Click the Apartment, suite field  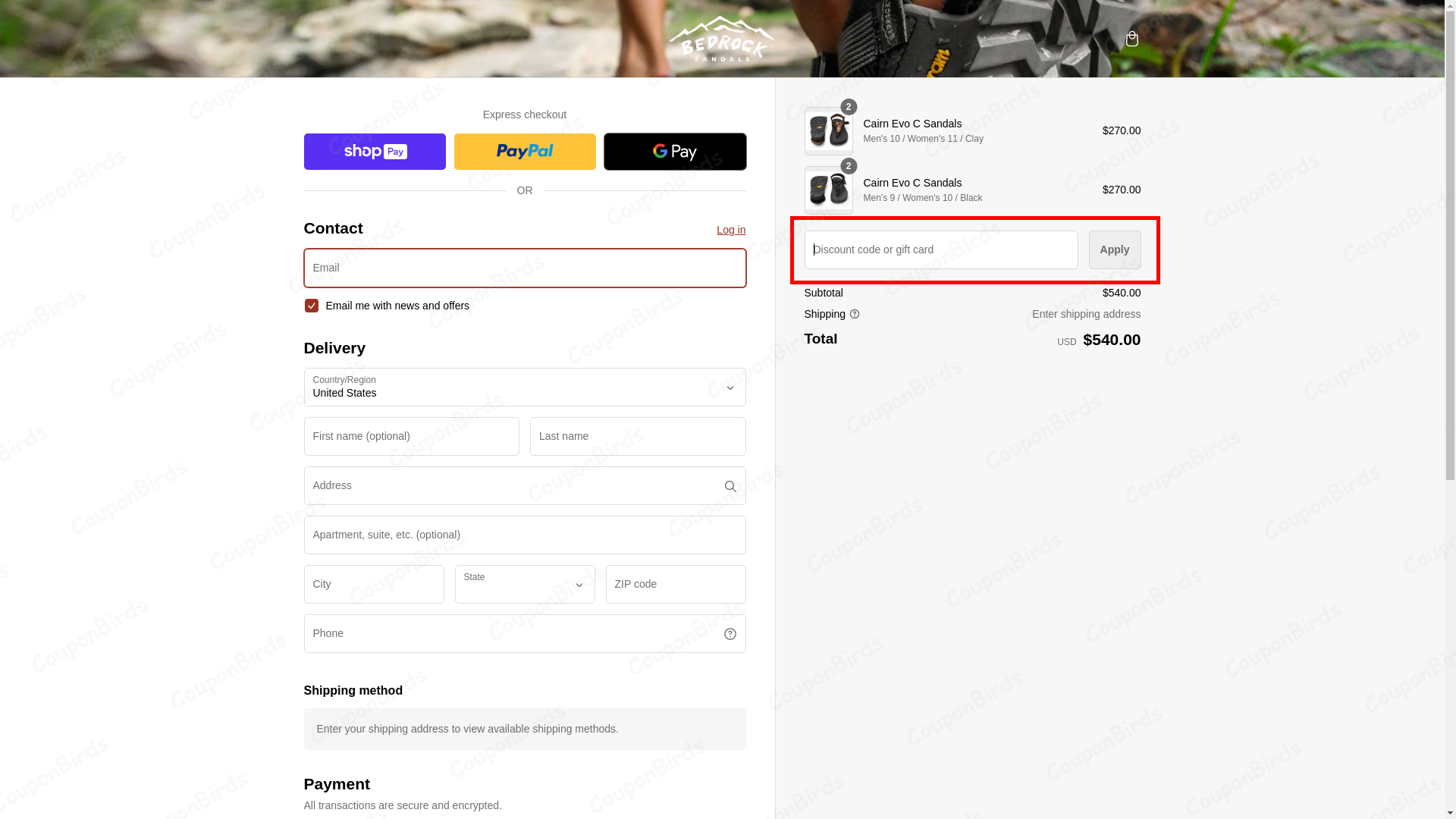coord(524,535)
